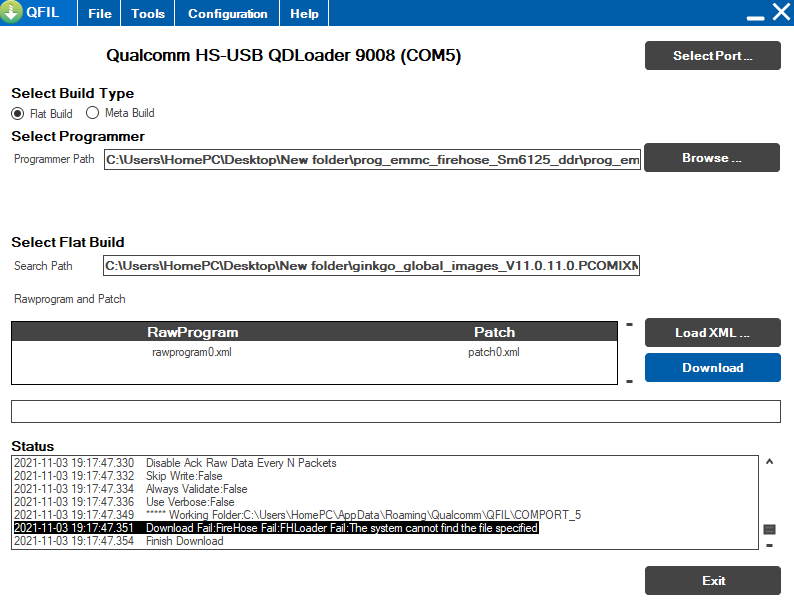This screenshot has width=794, height=610.
Task: Click the download progress bar
Action: [395, 412]
